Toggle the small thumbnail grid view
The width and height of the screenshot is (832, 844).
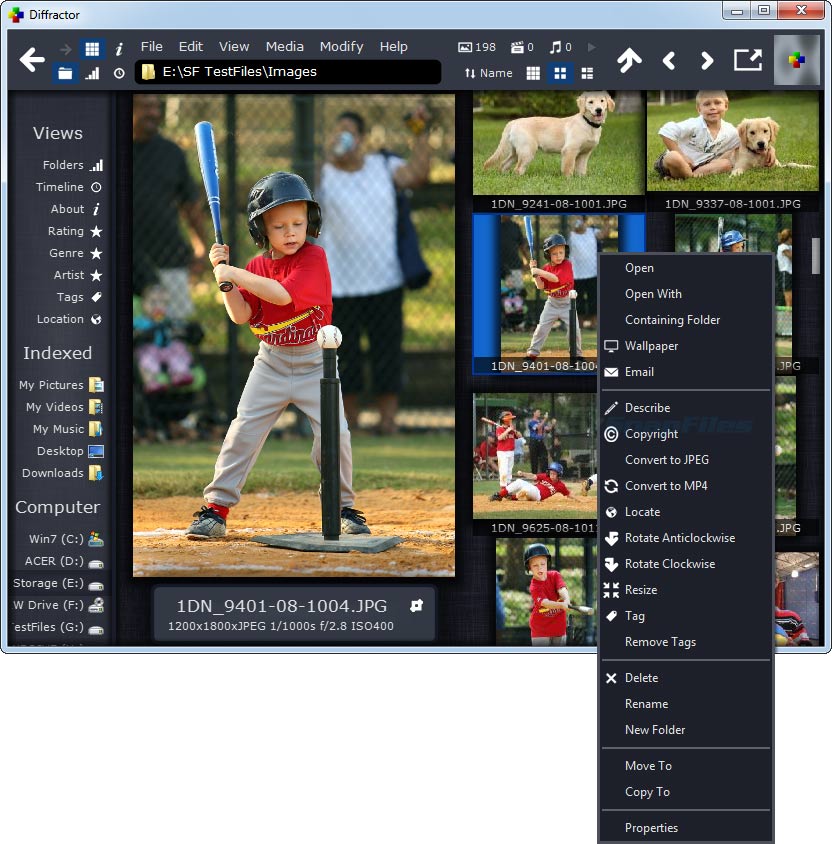533,73
